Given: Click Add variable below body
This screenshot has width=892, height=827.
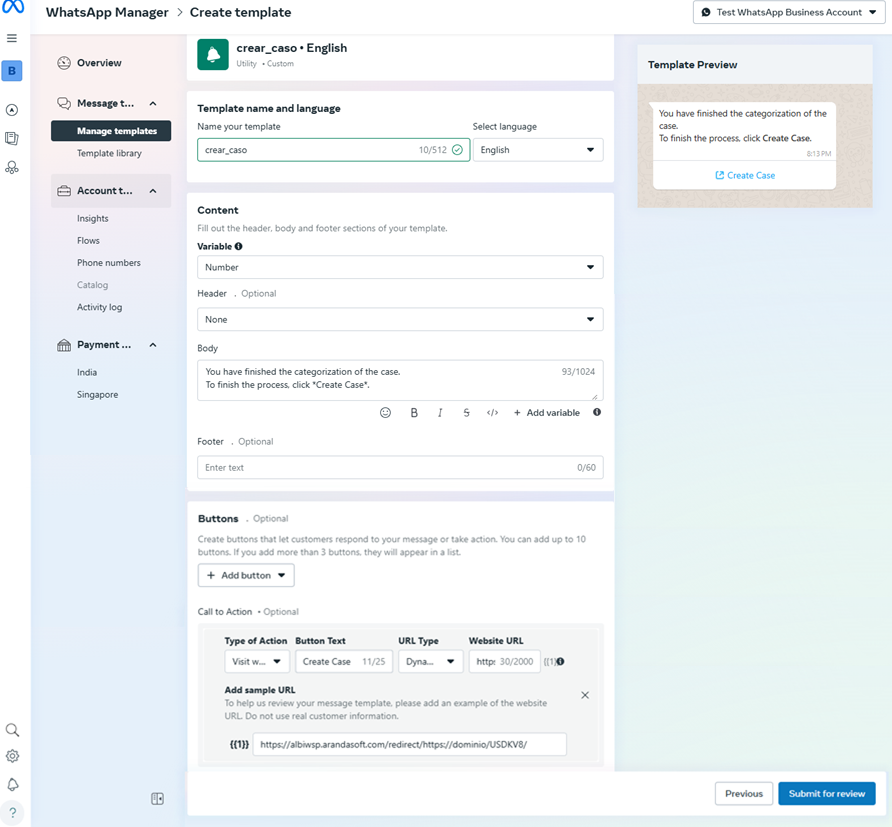Looking at the screenshot, I should pos(547,413).
